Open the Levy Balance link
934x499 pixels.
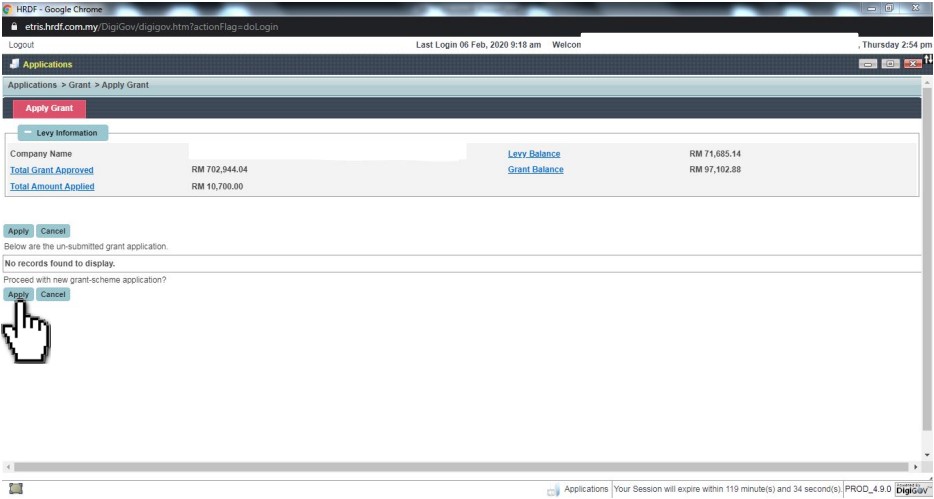coord(533,154)
